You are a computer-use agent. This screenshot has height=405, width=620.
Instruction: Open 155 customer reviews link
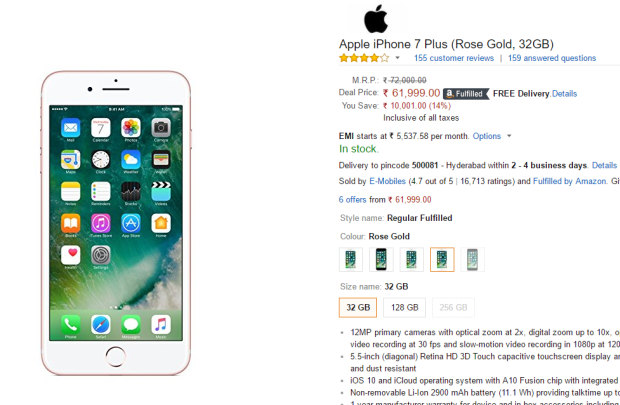click(x=454, y=58)
